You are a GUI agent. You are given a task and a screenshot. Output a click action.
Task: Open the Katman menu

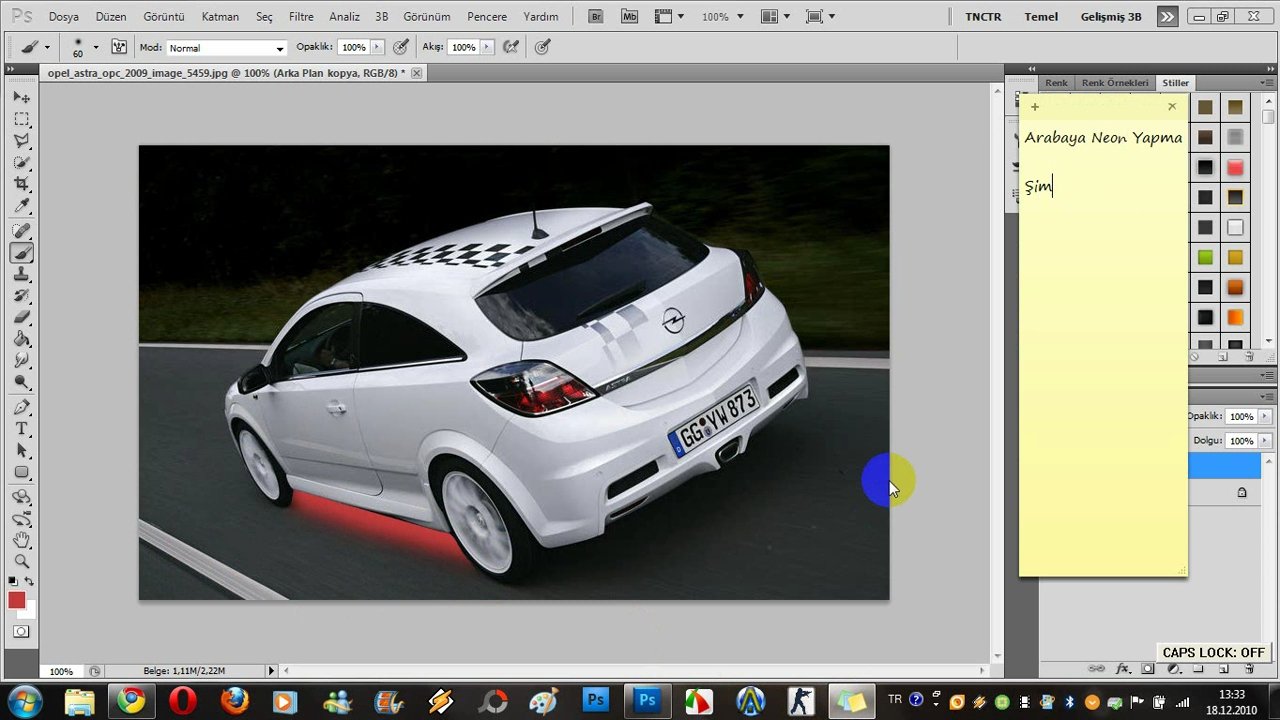[x=220, y=17]
